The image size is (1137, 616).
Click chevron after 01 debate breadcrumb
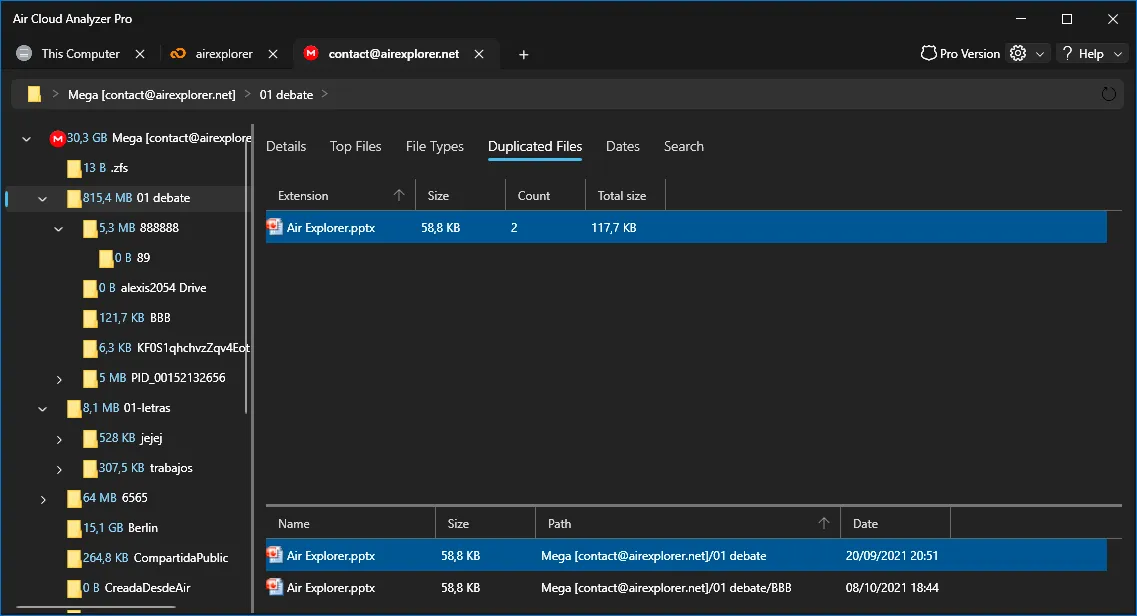tap(325, 94)
